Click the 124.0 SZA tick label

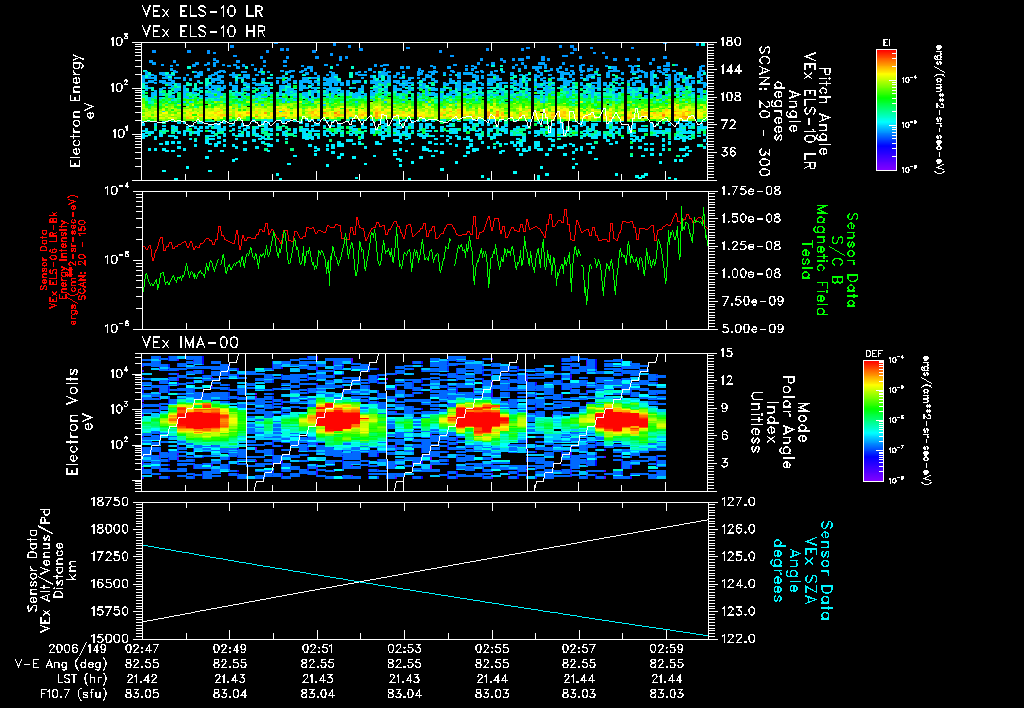737,584
